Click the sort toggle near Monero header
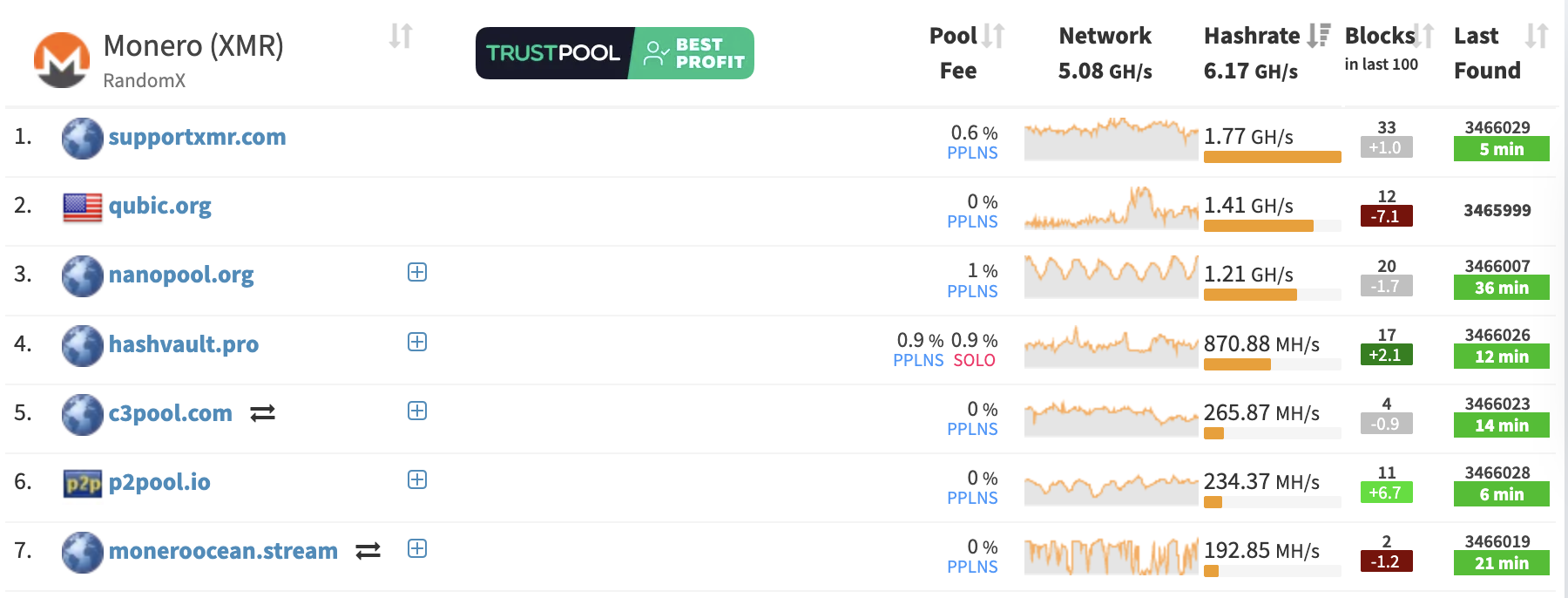Screen dimensions: 1568x598 (x=401, y=37)
